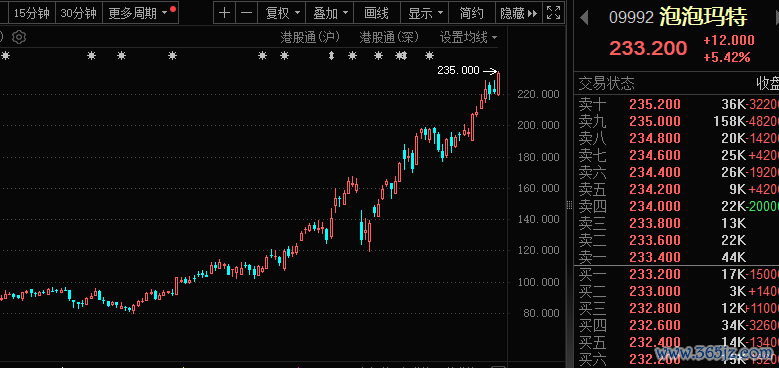Open chart settings gear icon
779x368 pixels.
pos(19,37)
